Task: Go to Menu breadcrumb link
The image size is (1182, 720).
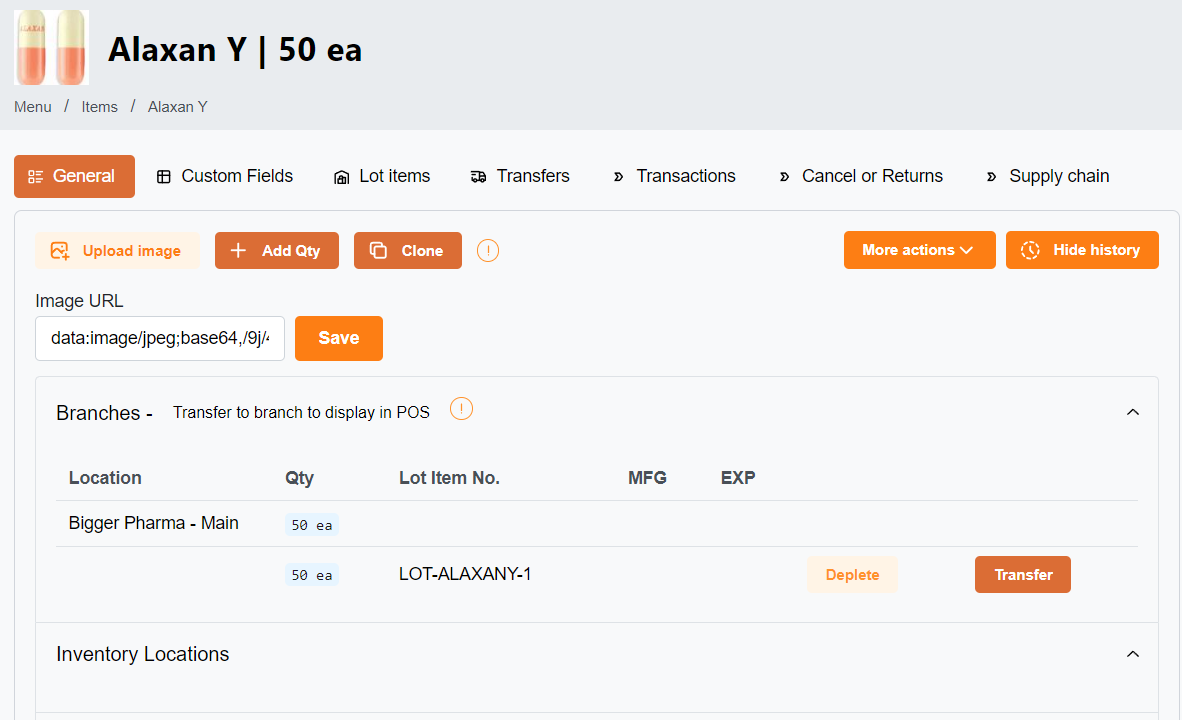Action: point(32,107)
